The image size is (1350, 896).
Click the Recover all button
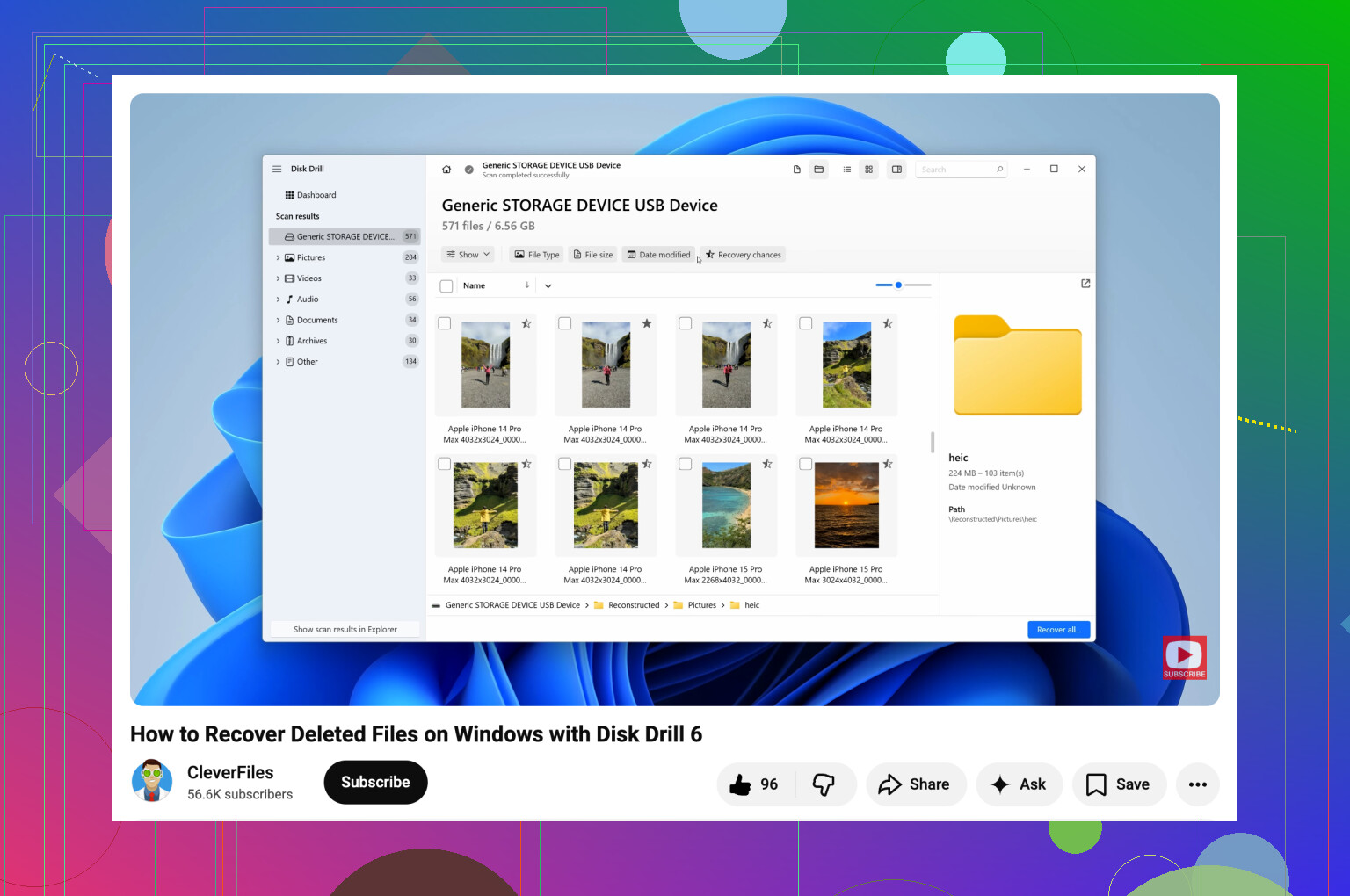[1059, 630]
